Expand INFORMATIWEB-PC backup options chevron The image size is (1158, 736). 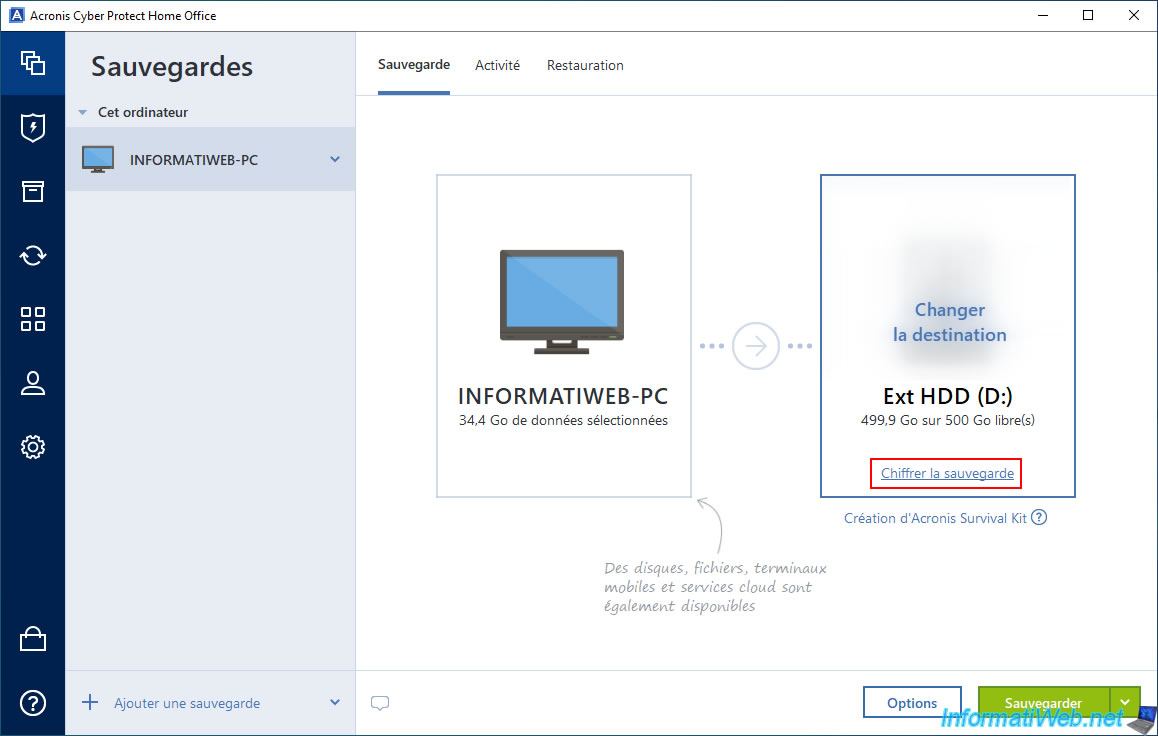pyautogui.click(x=335, y=159)
